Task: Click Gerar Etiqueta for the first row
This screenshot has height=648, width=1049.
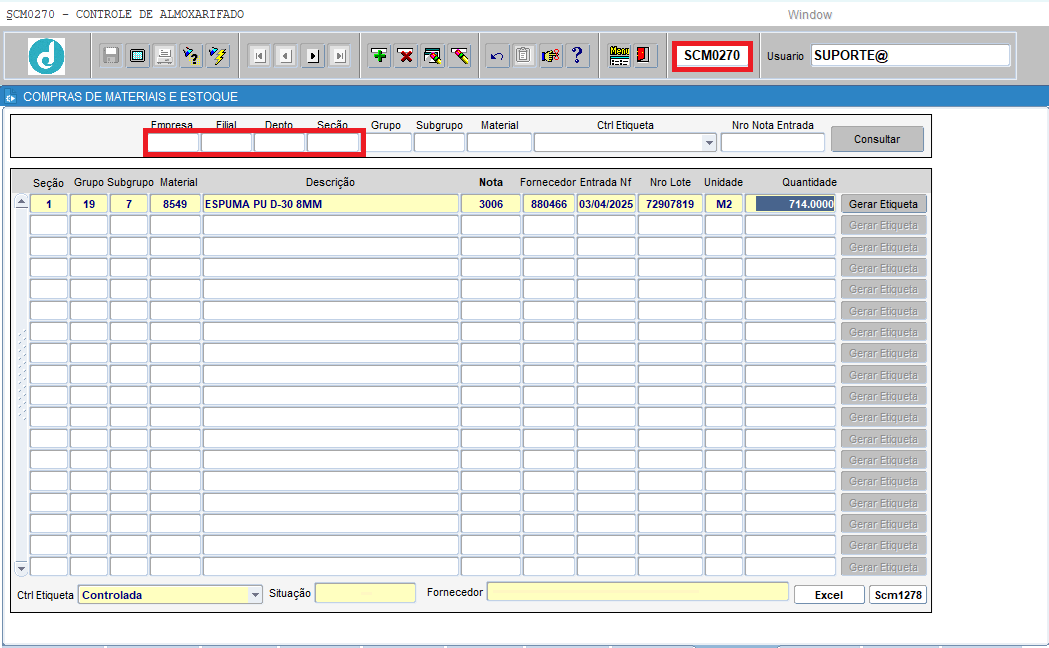Action: click(x=883, y=204)
